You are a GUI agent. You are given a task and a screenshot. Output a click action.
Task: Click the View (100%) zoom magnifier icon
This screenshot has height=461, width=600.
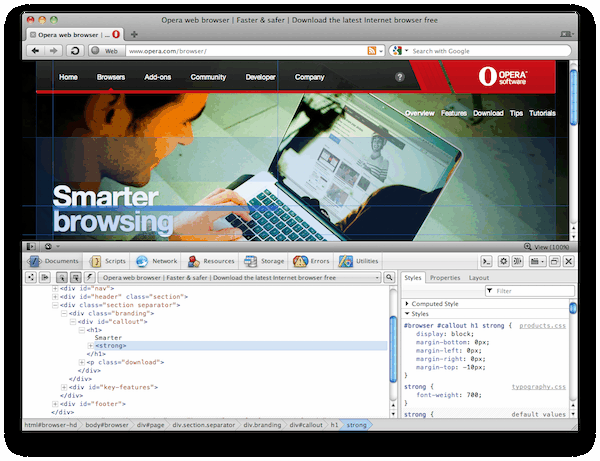528,247
